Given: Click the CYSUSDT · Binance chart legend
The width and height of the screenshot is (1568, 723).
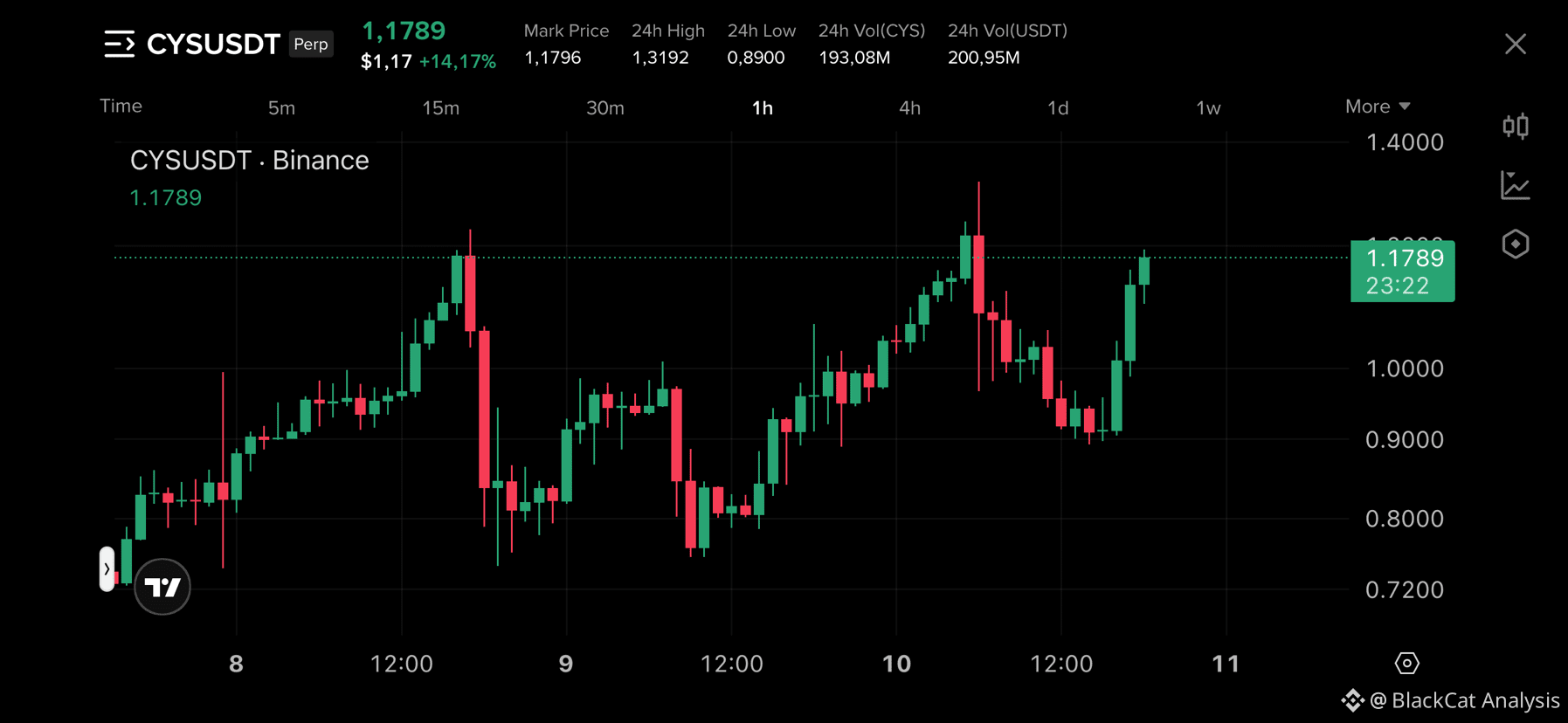Looking at the screenshot, I should pos(250,161).
